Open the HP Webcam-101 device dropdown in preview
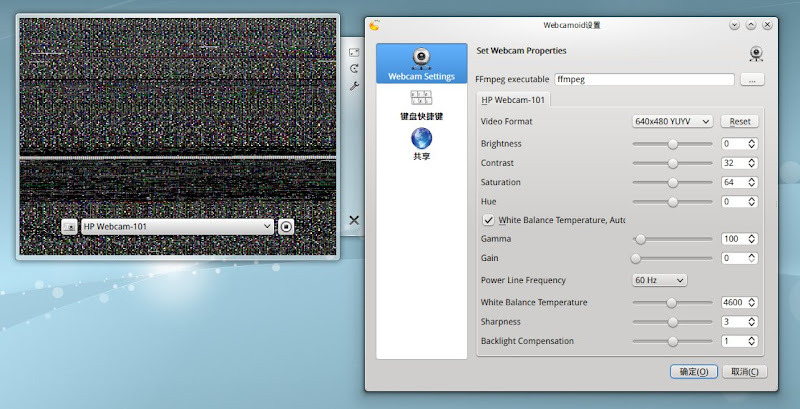 [x=178, y=226]
